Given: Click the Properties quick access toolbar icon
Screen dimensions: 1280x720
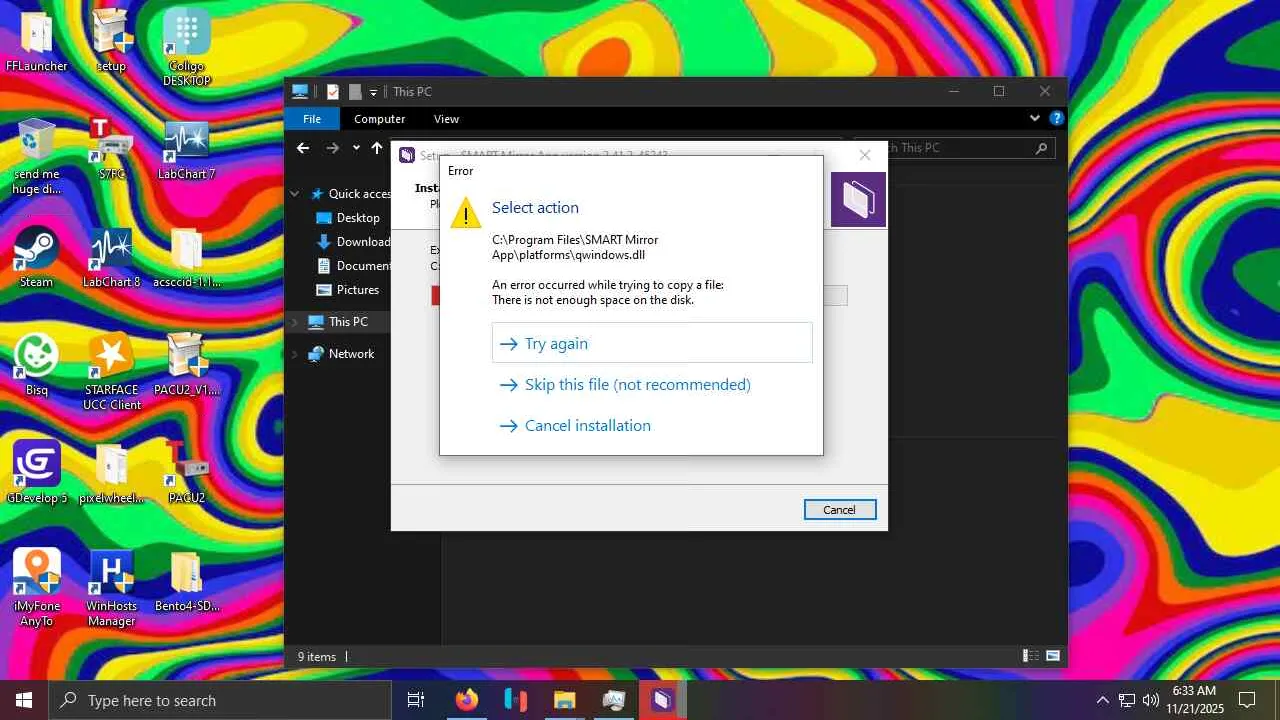Looking at the screenshot, I should (x=333, y=92).
